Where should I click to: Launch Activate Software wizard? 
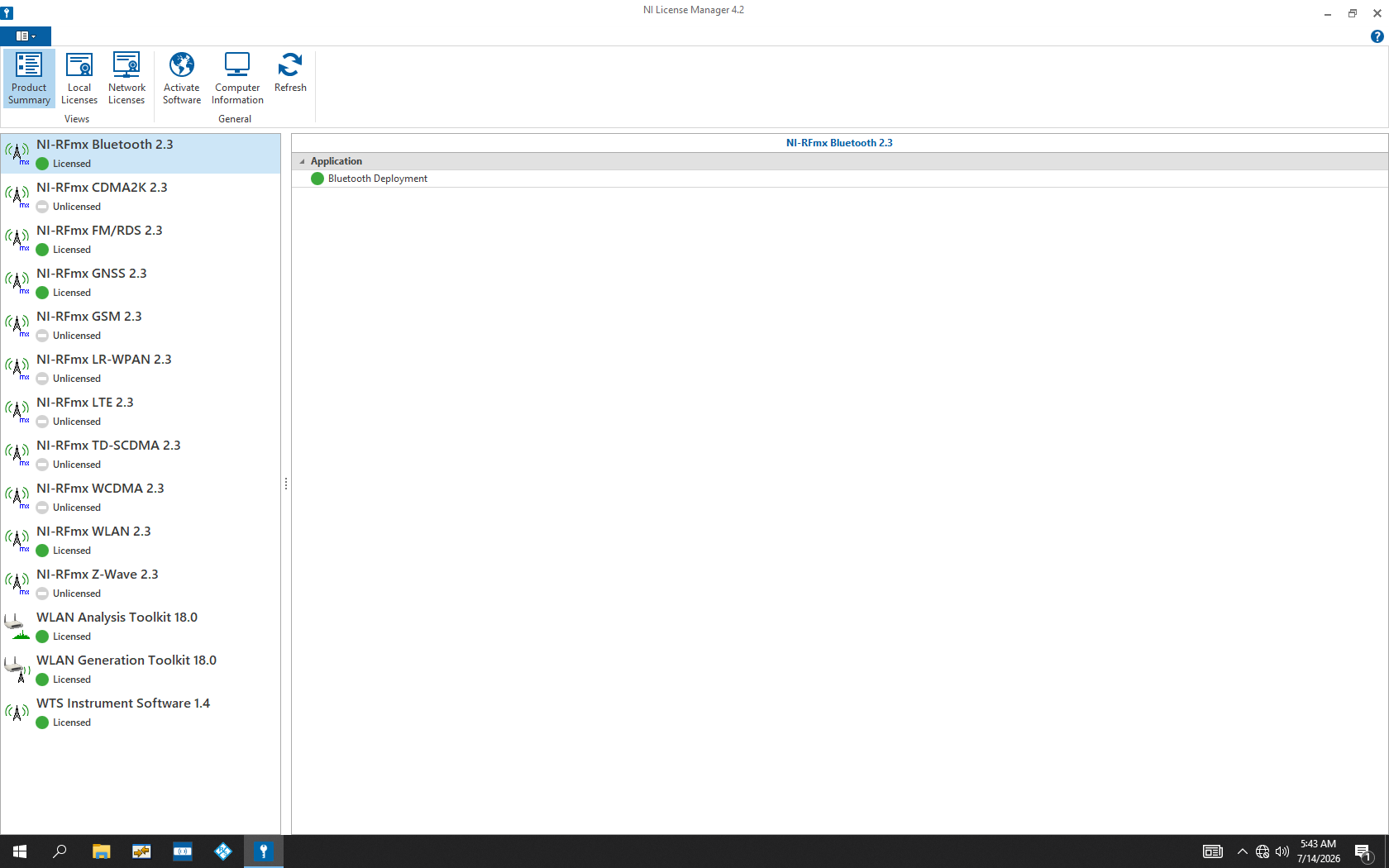pyautogui.click(x=182, y=79)
